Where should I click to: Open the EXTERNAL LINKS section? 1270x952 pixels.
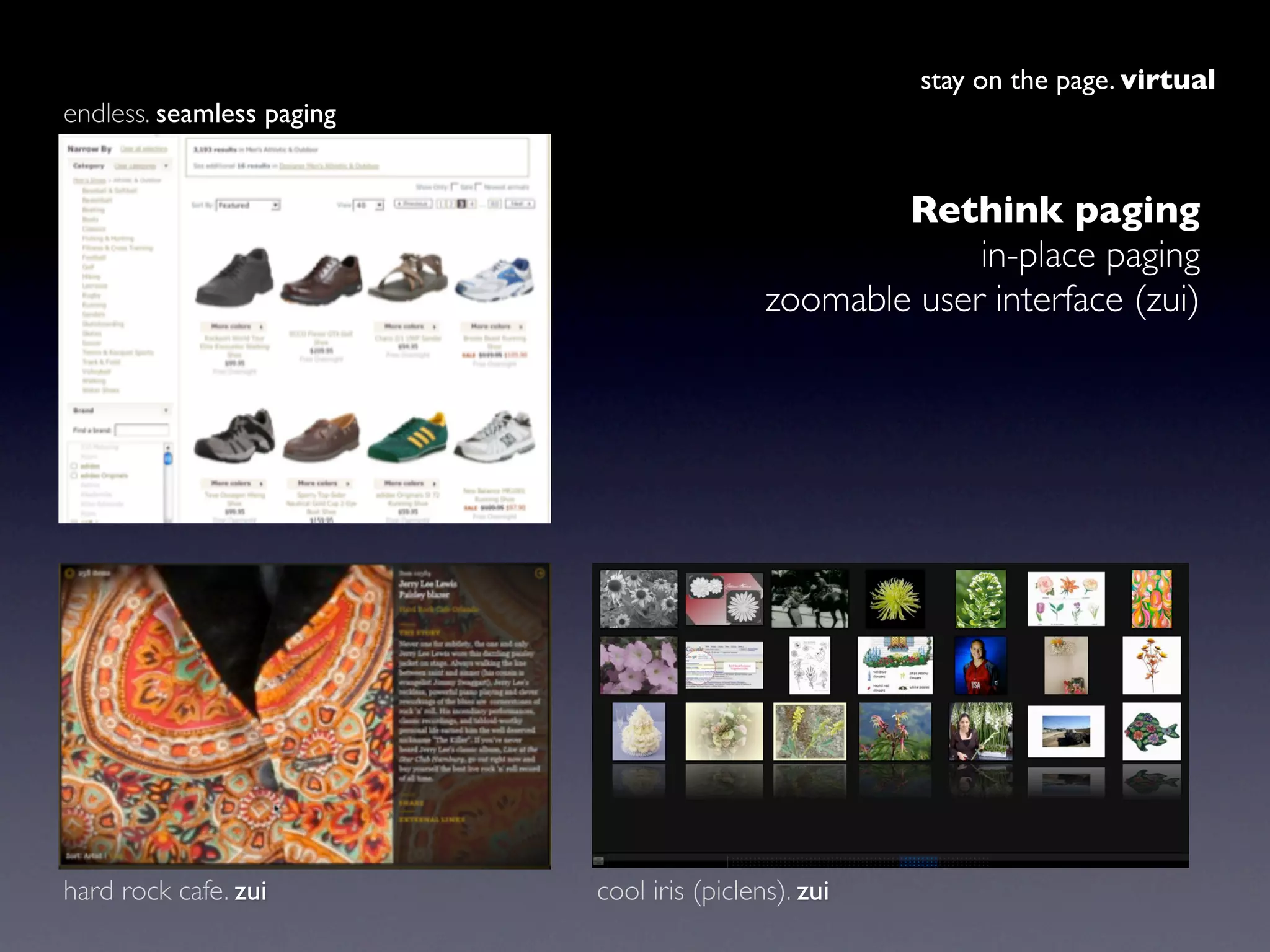(432, 819)
